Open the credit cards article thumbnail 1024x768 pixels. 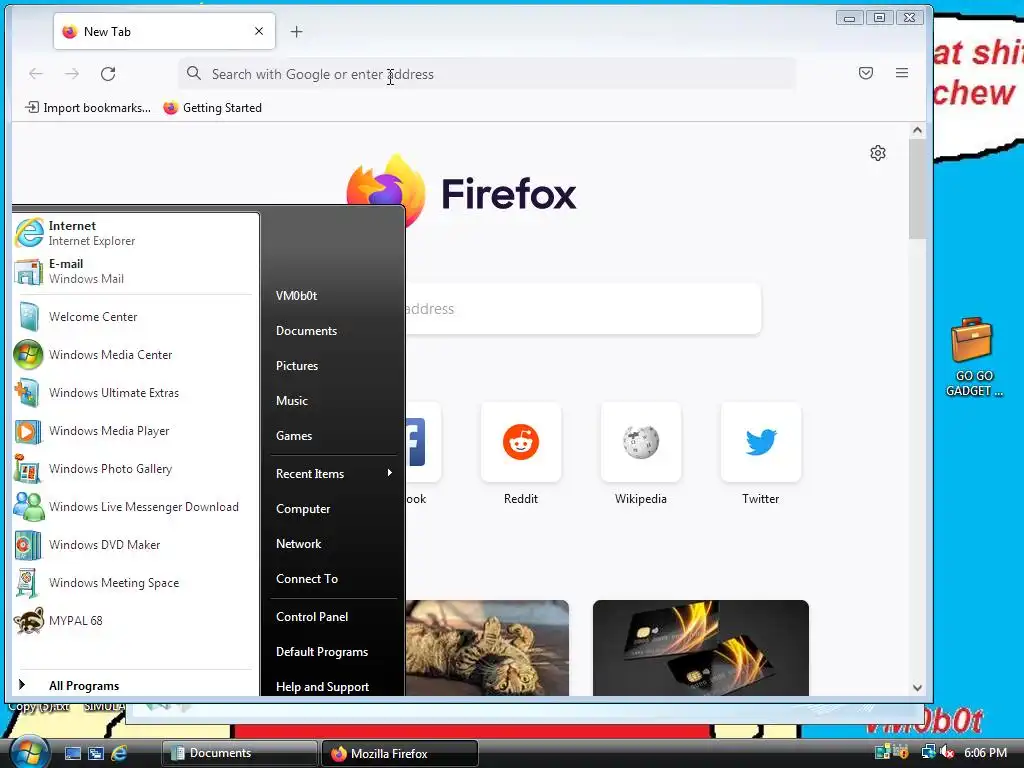(701, 648)
